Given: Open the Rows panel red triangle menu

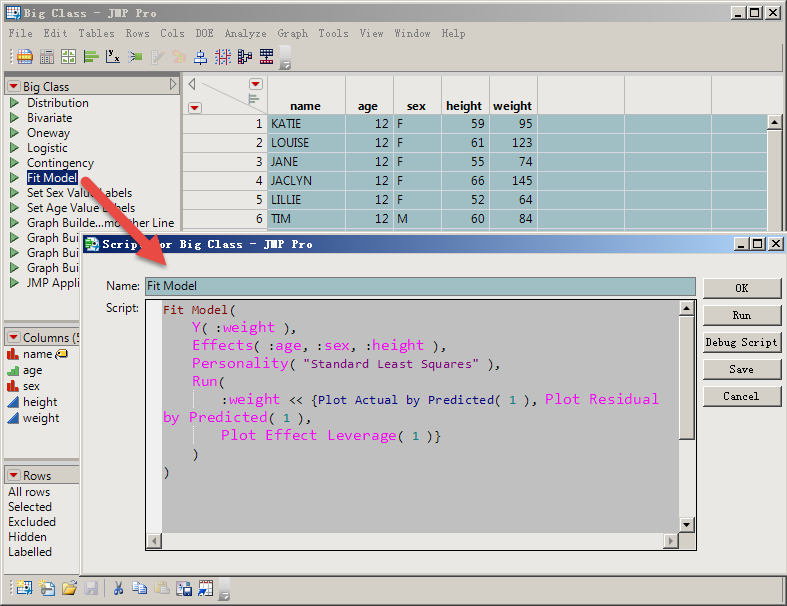Looking at the screenshot, I should pos(13,476).
